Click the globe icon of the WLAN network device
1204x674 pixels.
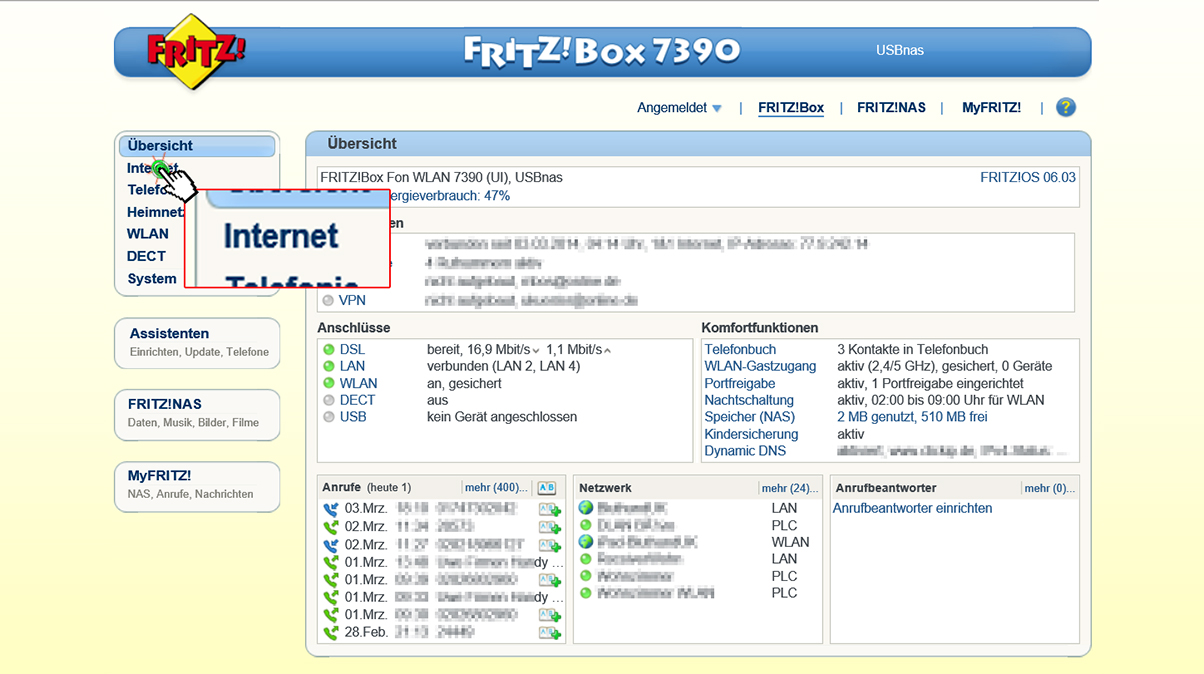tap(586, 542)
